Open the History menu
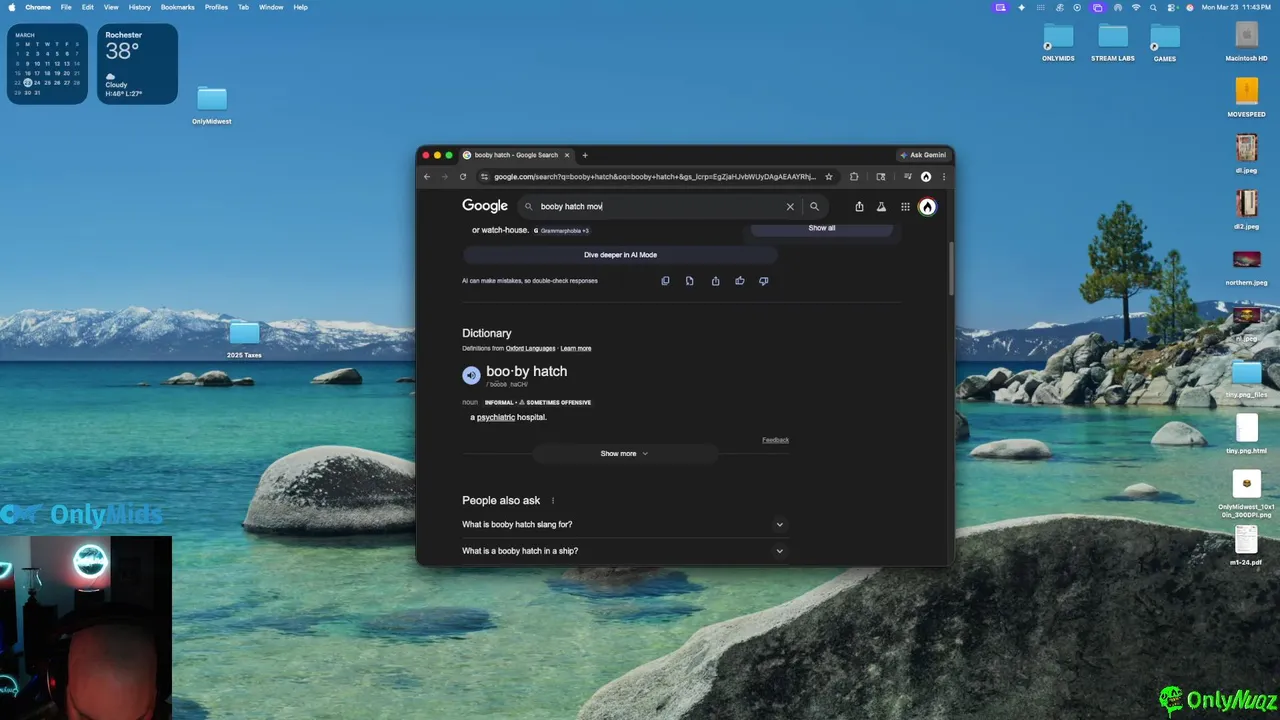Viewport: 1280px width, 720px height. point(140,7)
